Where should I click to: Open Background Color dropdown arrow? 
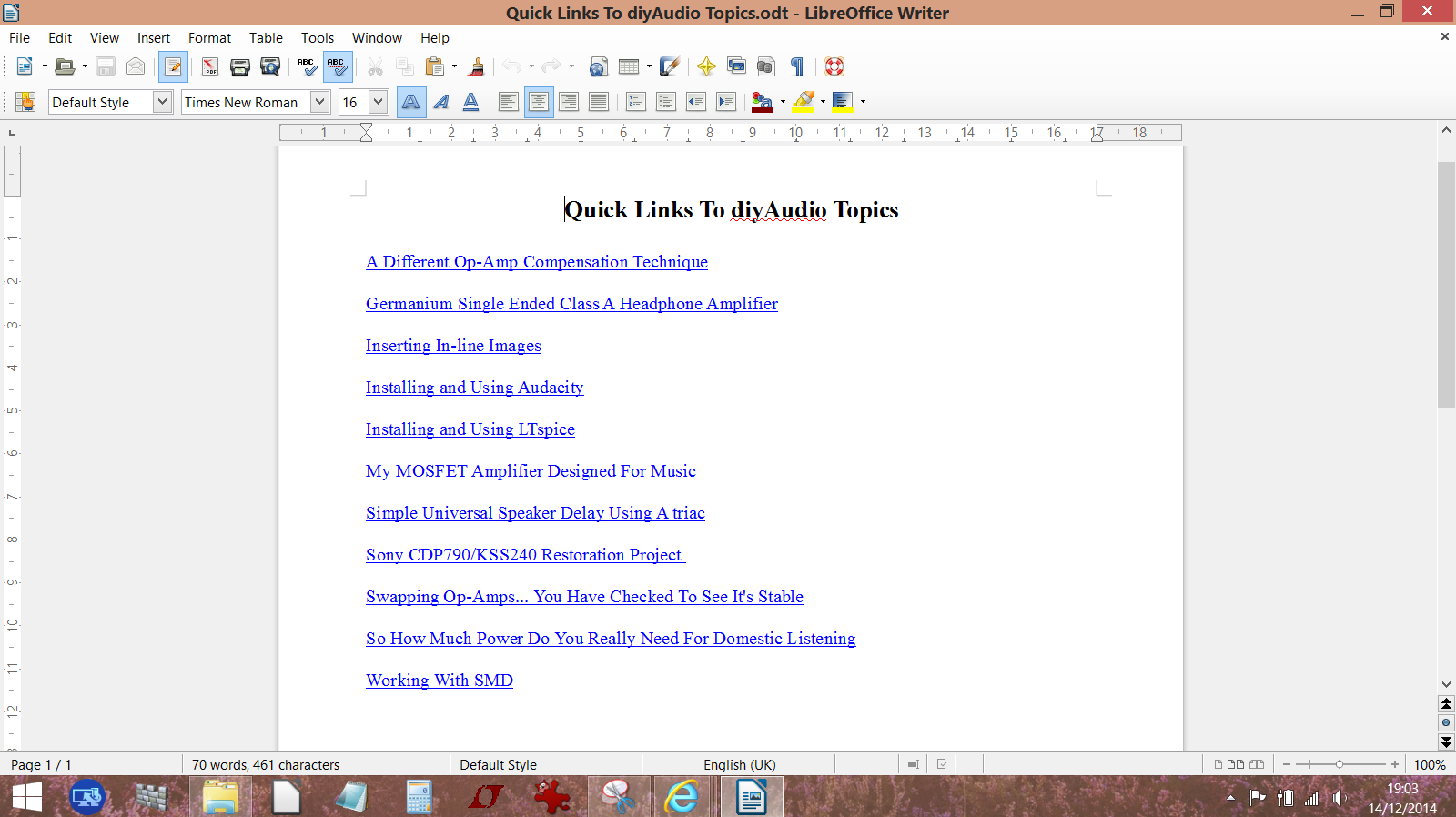(x=863, y=102)
